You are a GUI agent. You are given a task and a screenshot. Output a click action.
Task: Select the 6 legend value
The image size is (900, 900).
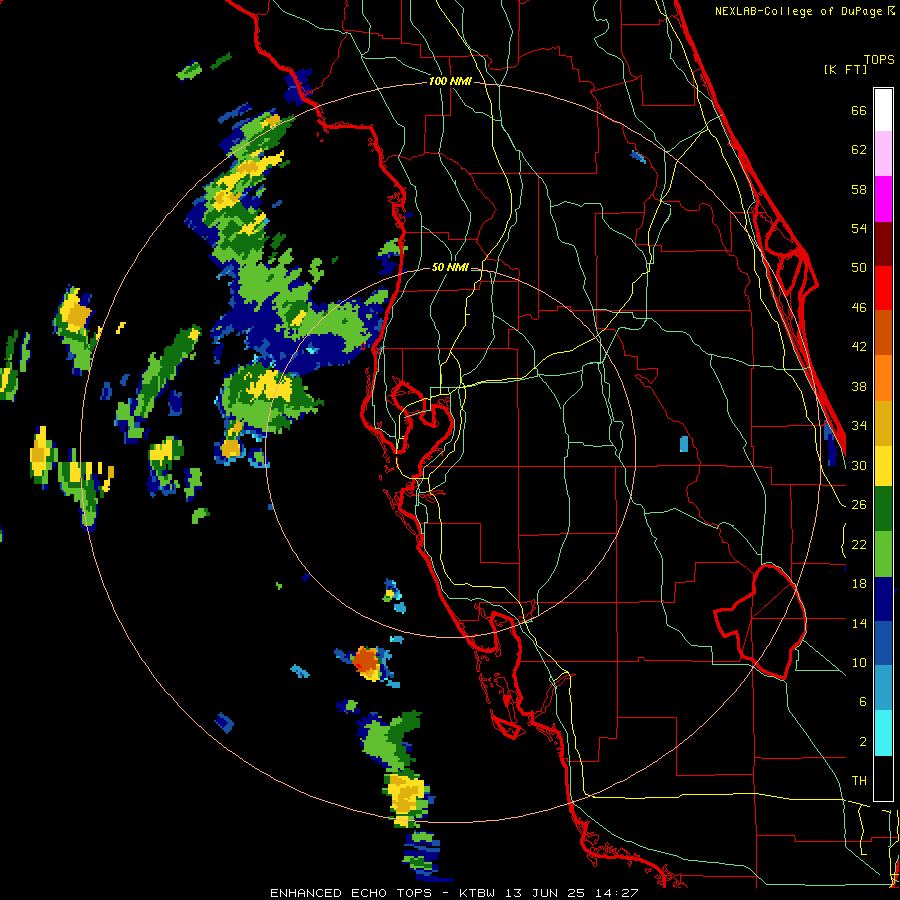tap(862, 702)
